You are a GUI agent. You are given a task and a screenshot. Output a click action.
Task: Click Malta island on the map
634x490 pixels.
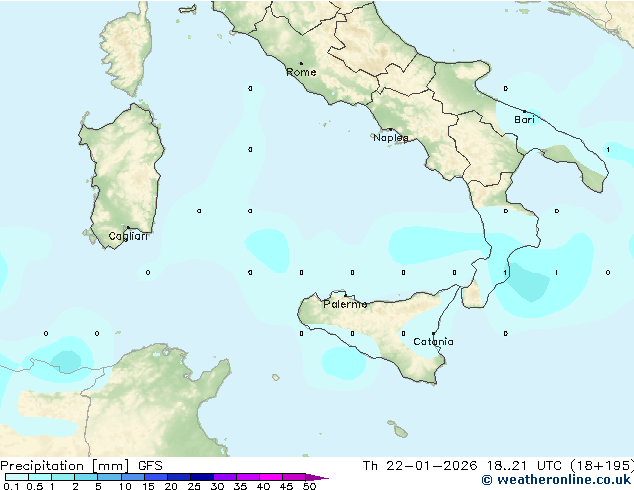401,432
